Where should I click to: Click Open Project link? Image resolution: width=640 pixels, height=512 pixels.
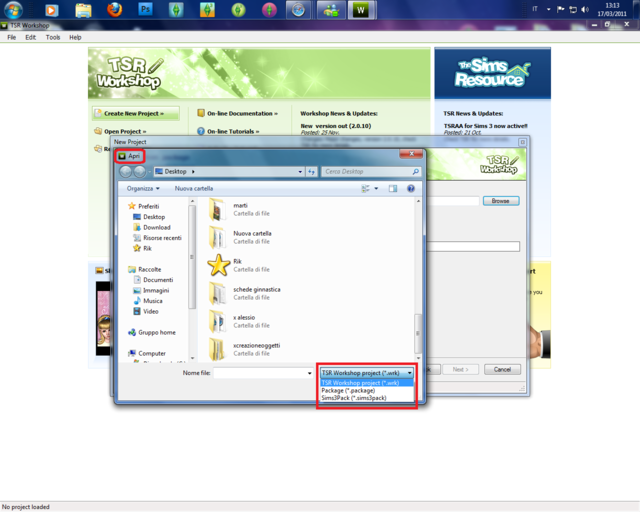pyautogui.click(x=121, y=131)
